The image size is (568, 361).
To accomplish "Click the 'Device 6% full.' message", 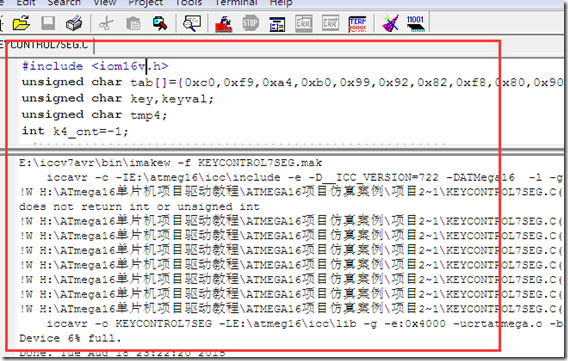I will [x=70, y=339].
